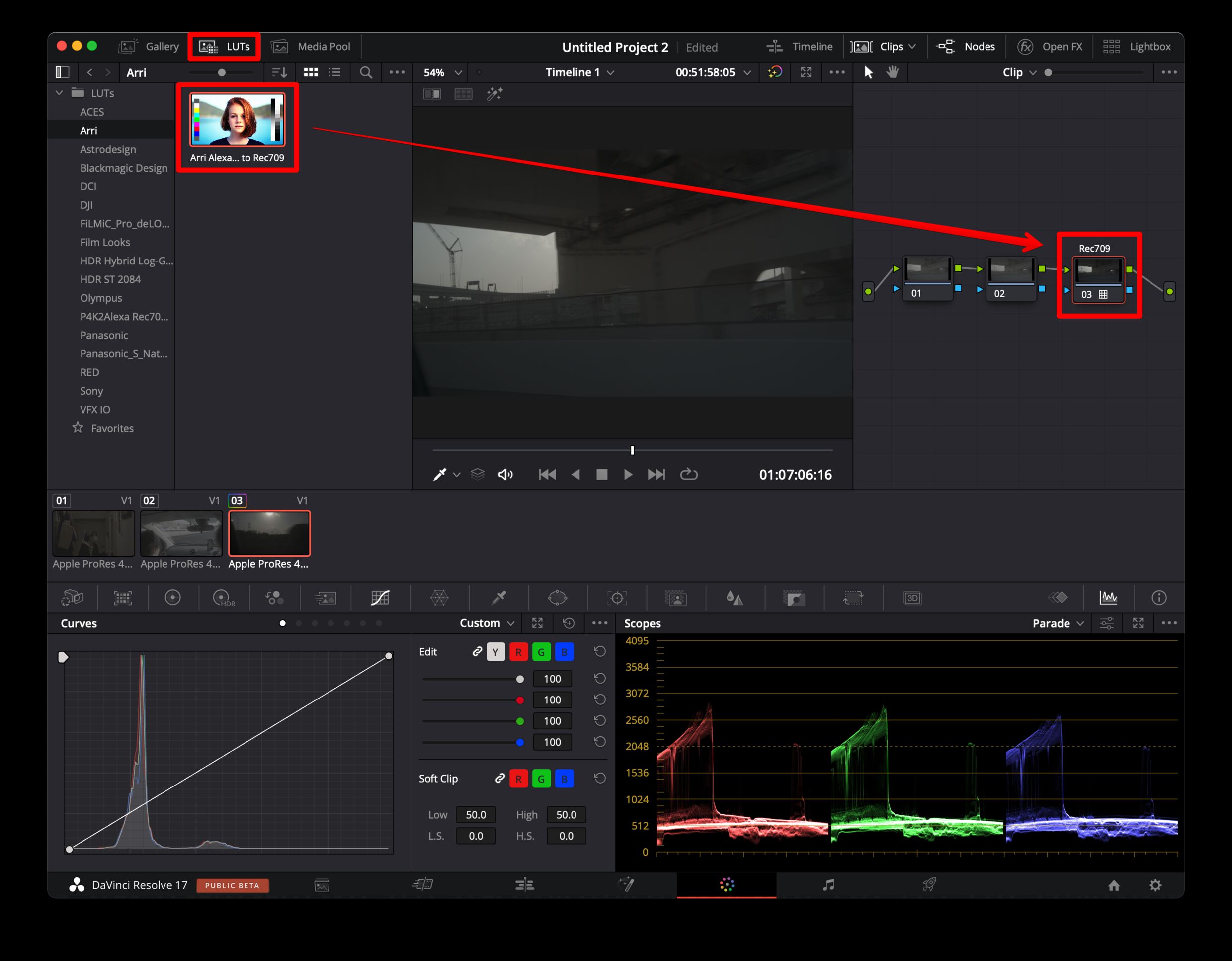Open the Tracker palette
1232x961 pixels.
click(617, 598)
